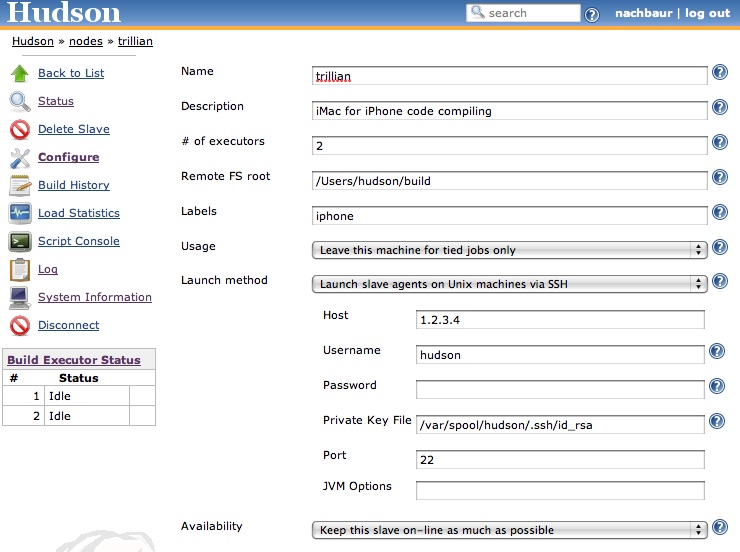Click the nachbaur user link
Image resolution: width=740 pixels, height=552 pixels.
click(x=644, y=13)
